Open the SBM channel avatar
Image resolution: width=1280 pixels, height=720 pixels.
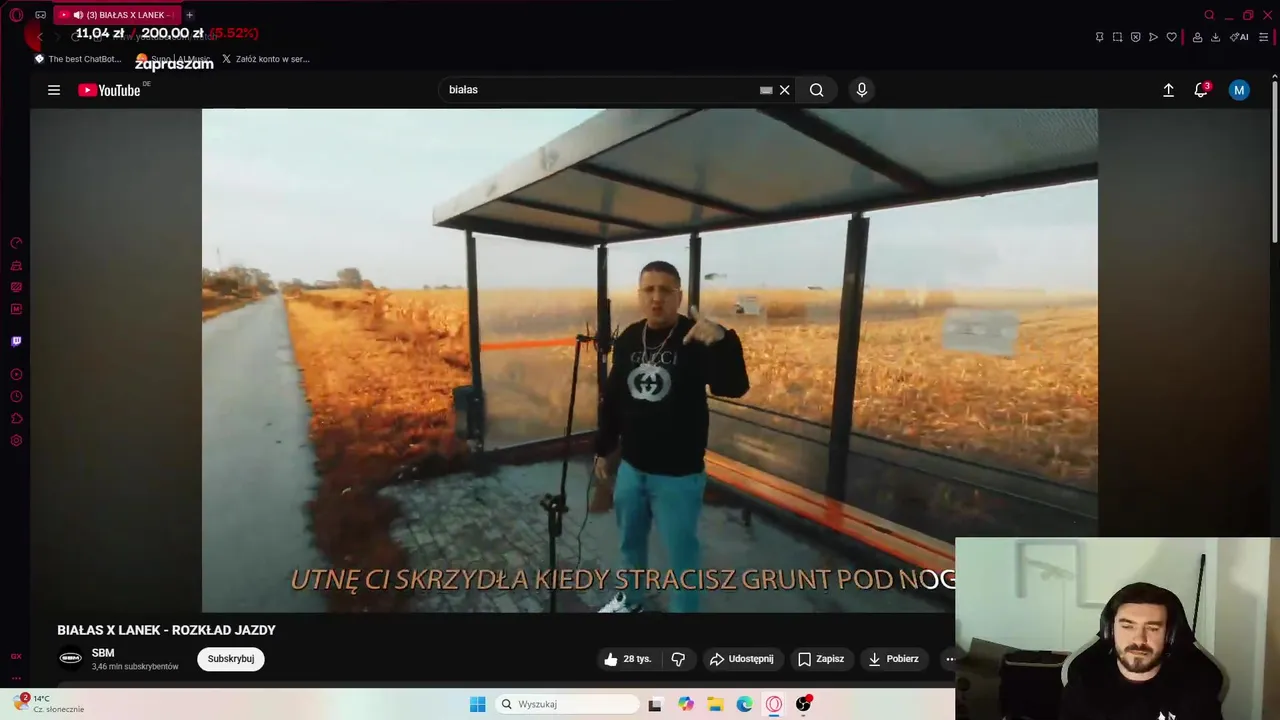70,658
